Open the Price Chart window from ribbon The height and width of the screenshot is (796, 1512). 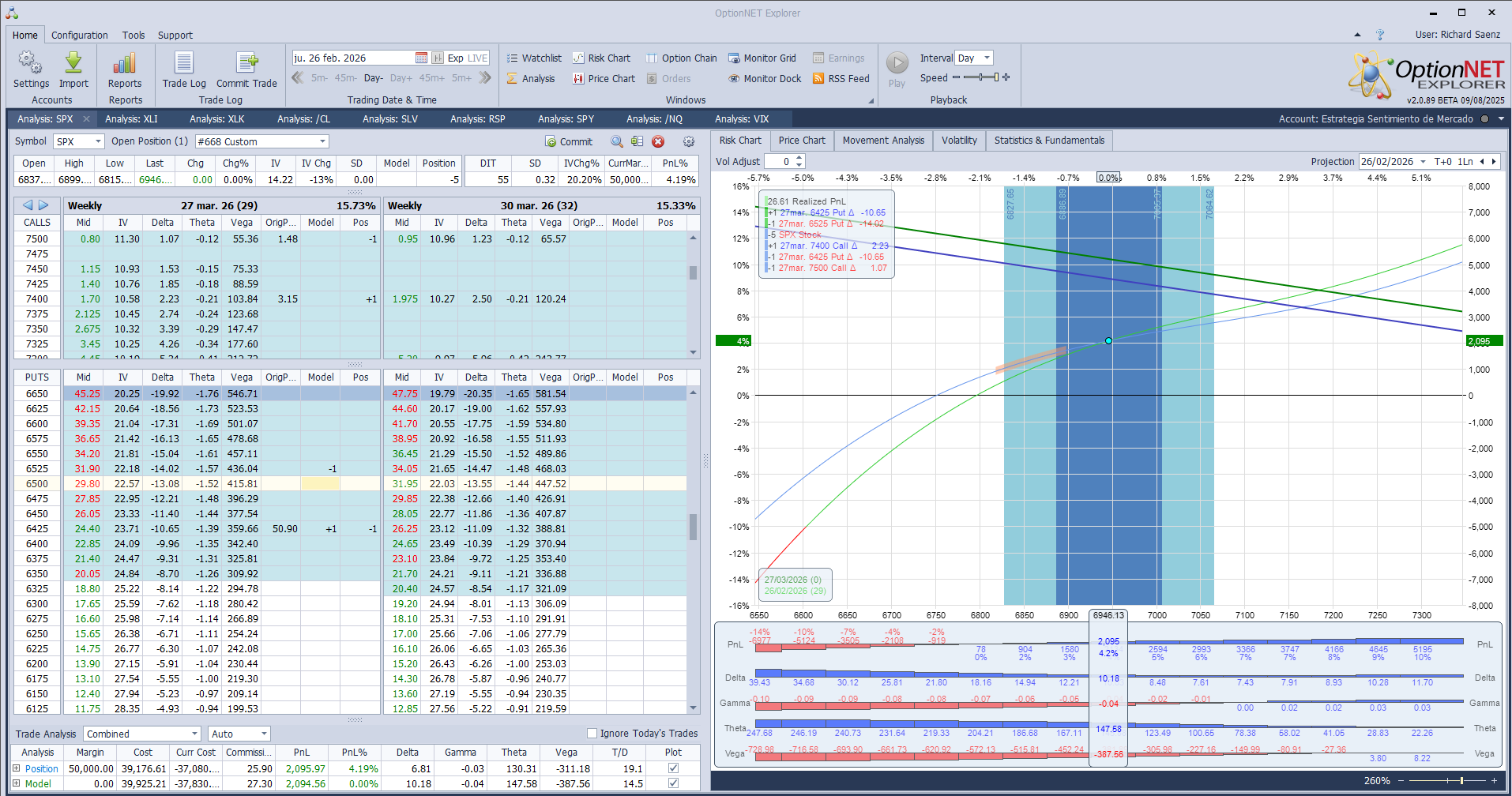(x=604, y=78)
